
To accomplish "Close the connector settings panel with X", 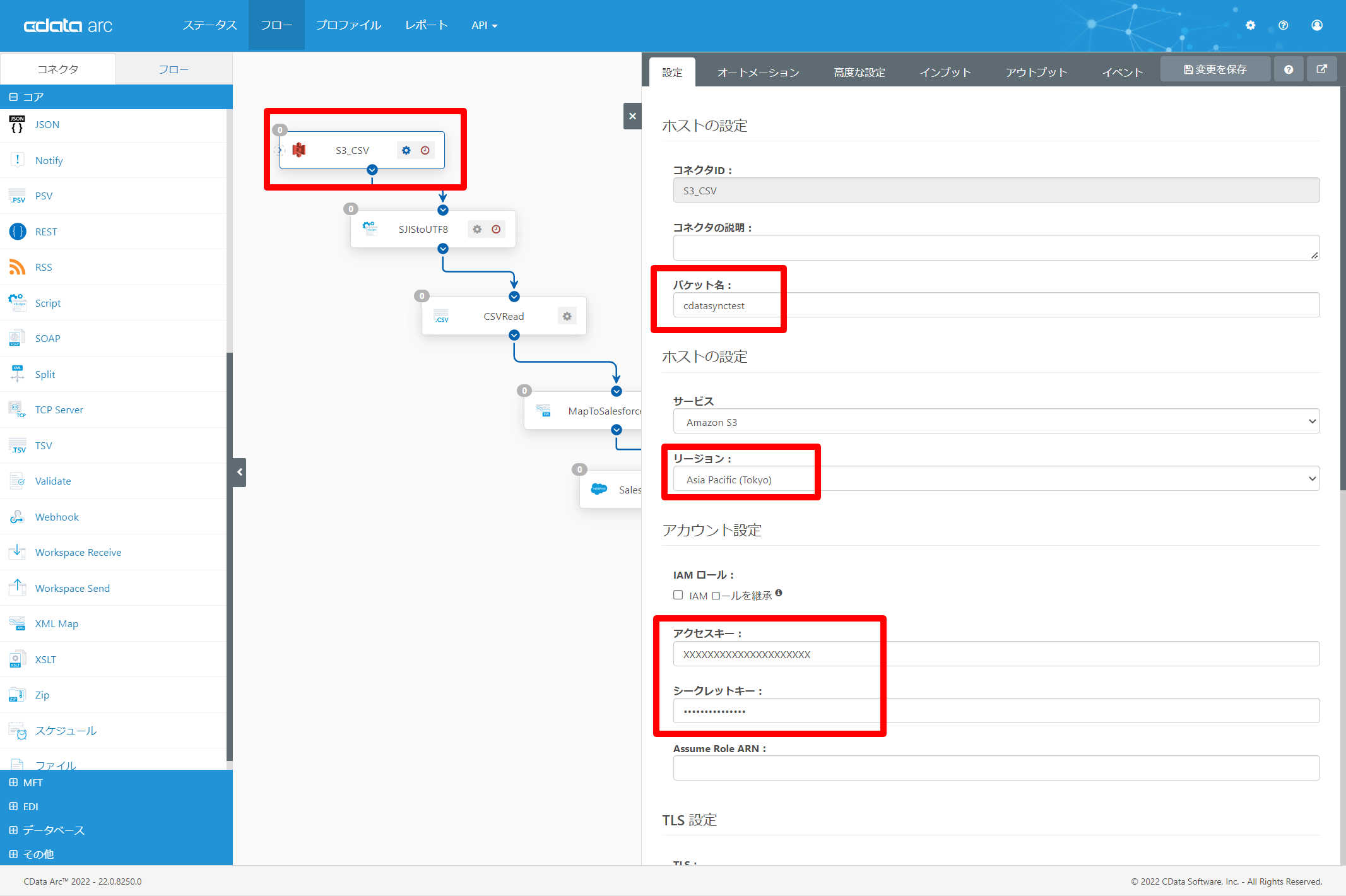I will click(632, 116).
